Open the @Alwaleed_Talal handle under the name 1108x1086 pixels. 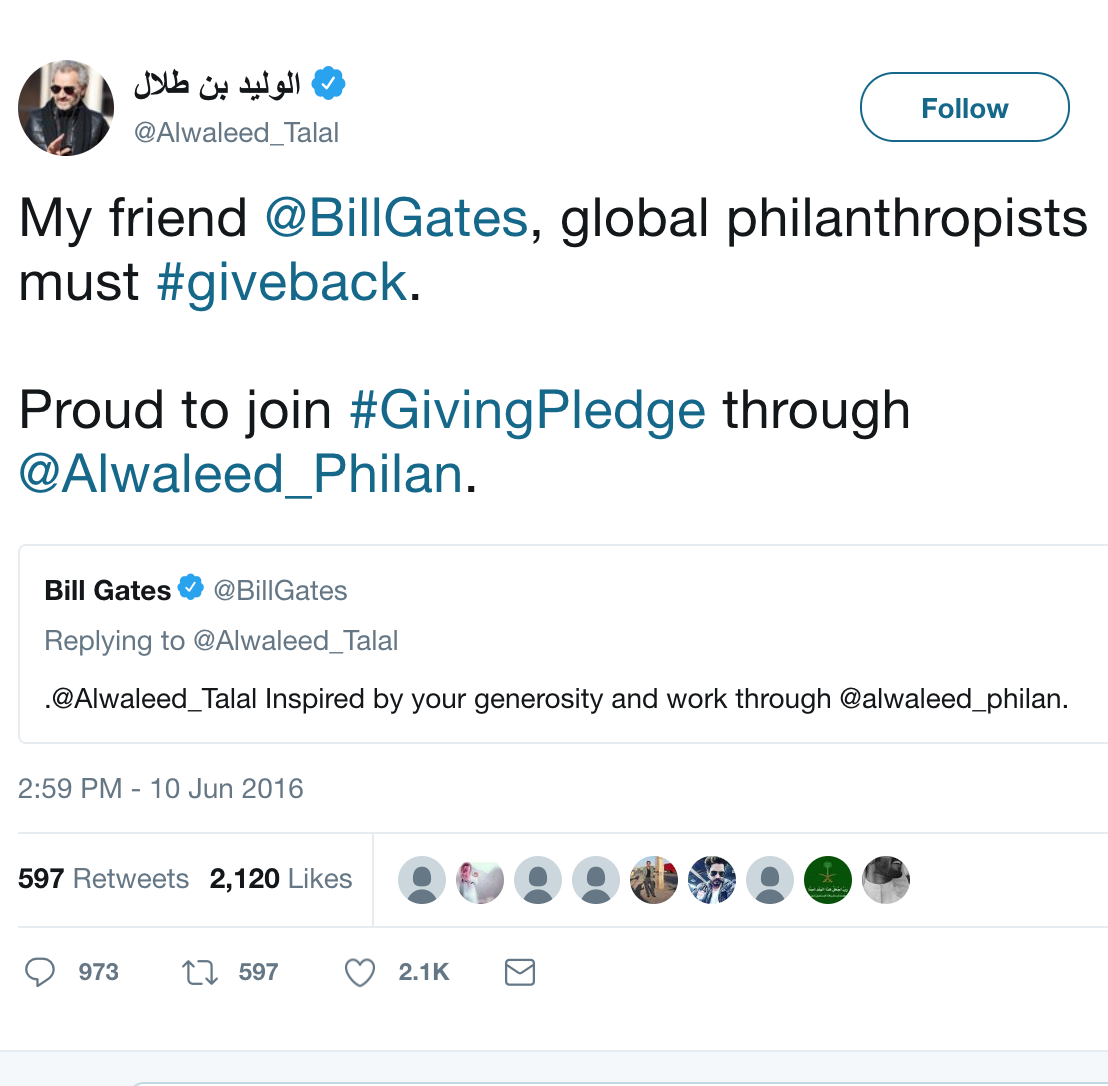[x=237, y=132]
